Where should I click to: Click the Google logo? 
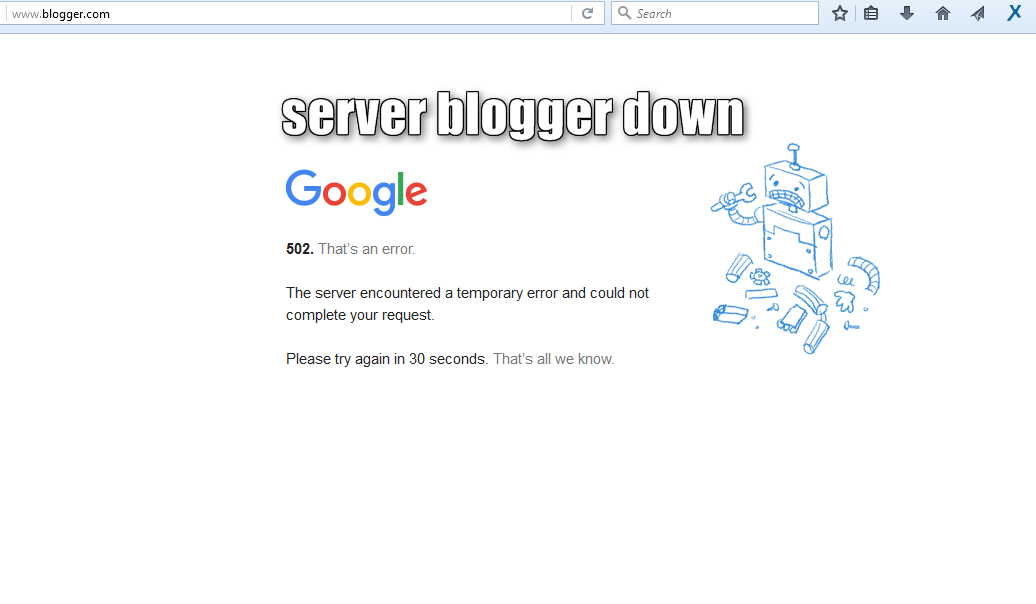coord(356,192)
